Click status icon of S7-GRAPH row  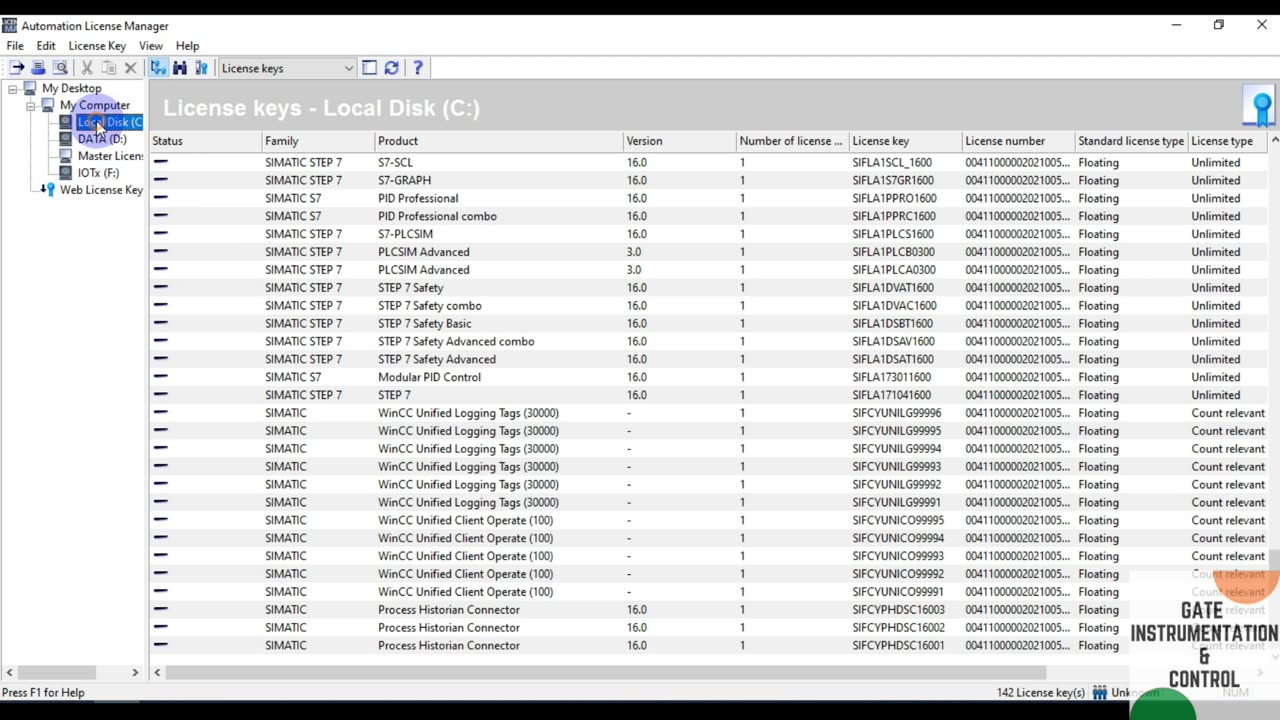tap(160, 180)
